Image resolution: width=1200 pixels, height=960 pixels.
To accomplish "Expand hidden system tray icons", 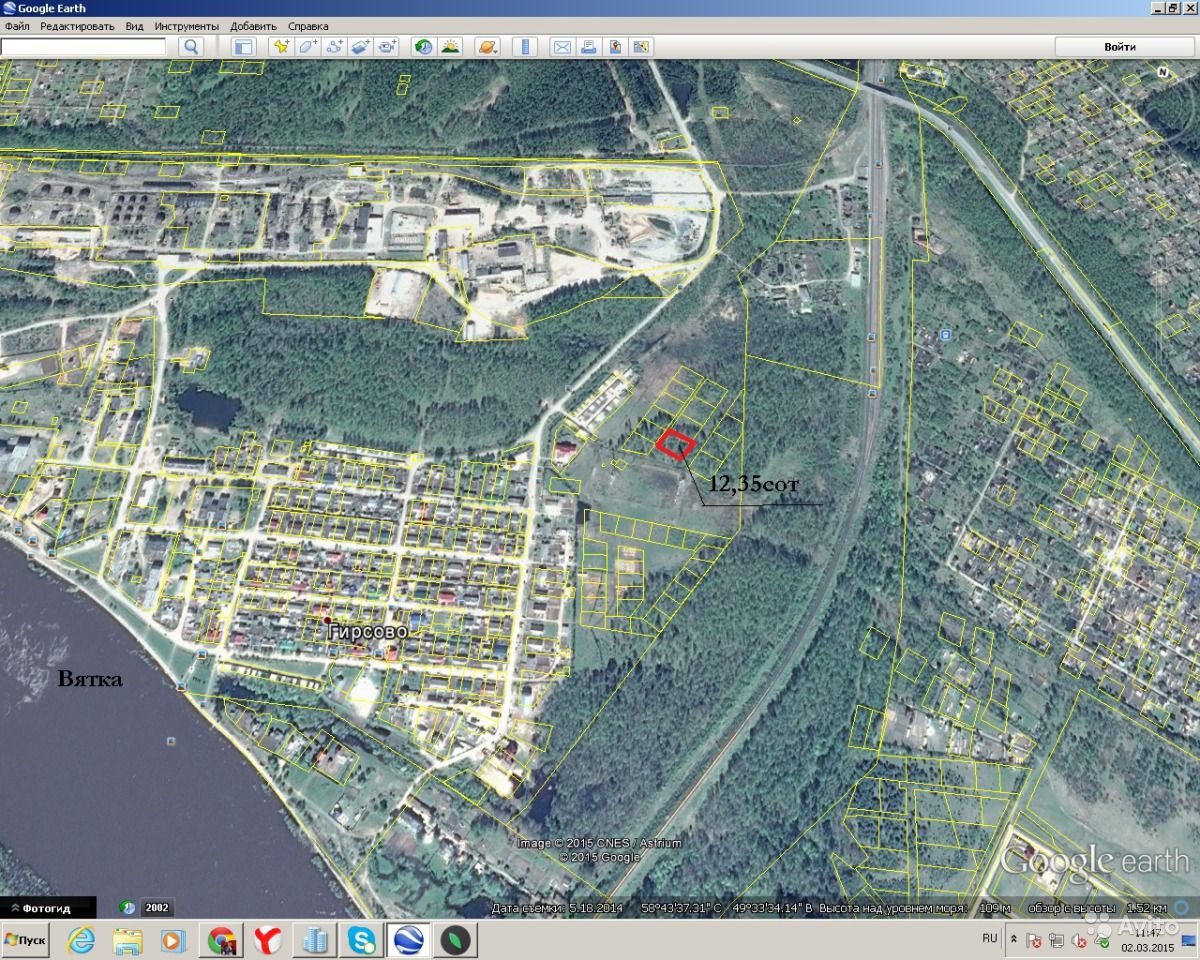I will pos(1015,940).
